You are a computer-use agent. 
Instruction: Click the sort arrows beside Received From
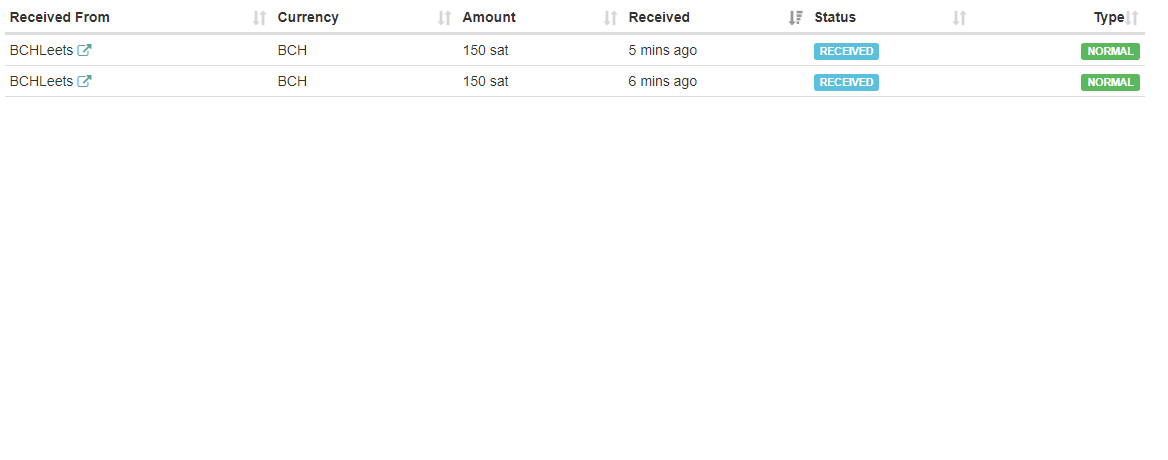click(x=260, y=18)
